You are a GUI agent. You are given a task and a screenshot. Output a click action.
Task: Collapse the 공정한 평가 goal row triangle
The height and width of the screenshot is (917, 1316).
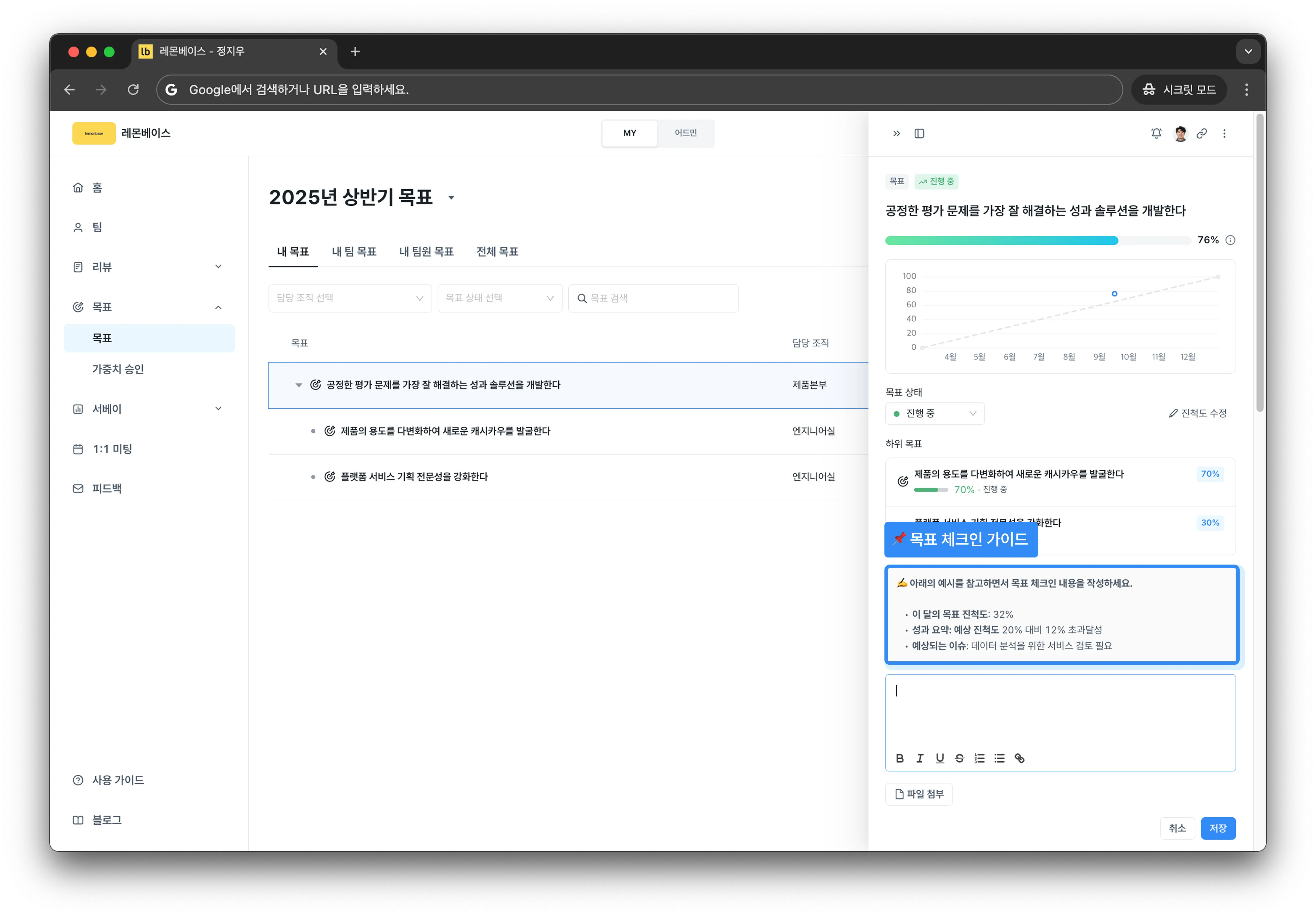pyautogui.click(x=299, y=385)
